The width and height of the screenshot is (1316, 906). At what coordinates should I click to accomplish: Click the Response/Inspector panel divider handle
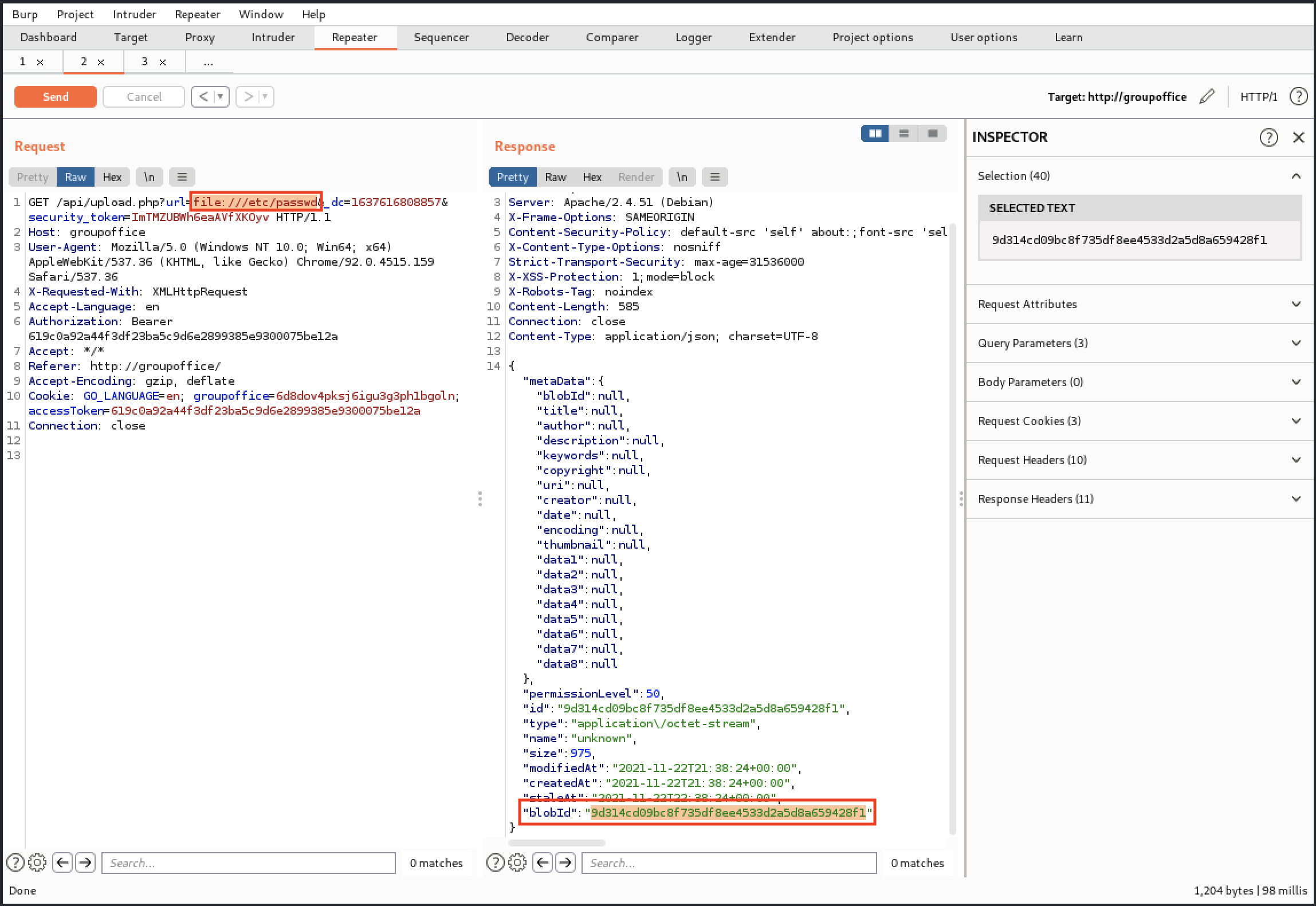pos(961,499)
